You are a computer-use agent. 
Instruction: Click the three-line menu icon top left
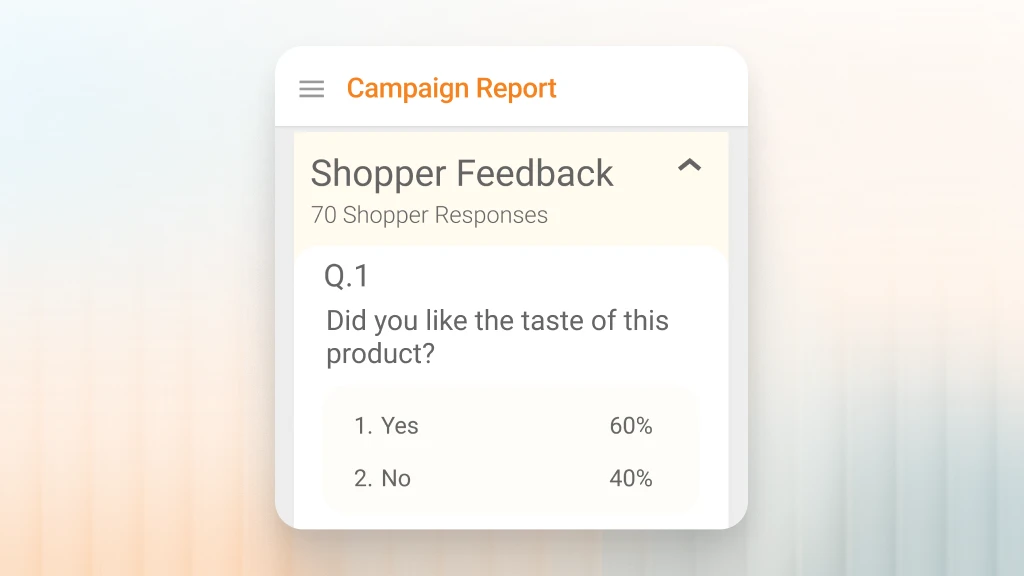311,88
